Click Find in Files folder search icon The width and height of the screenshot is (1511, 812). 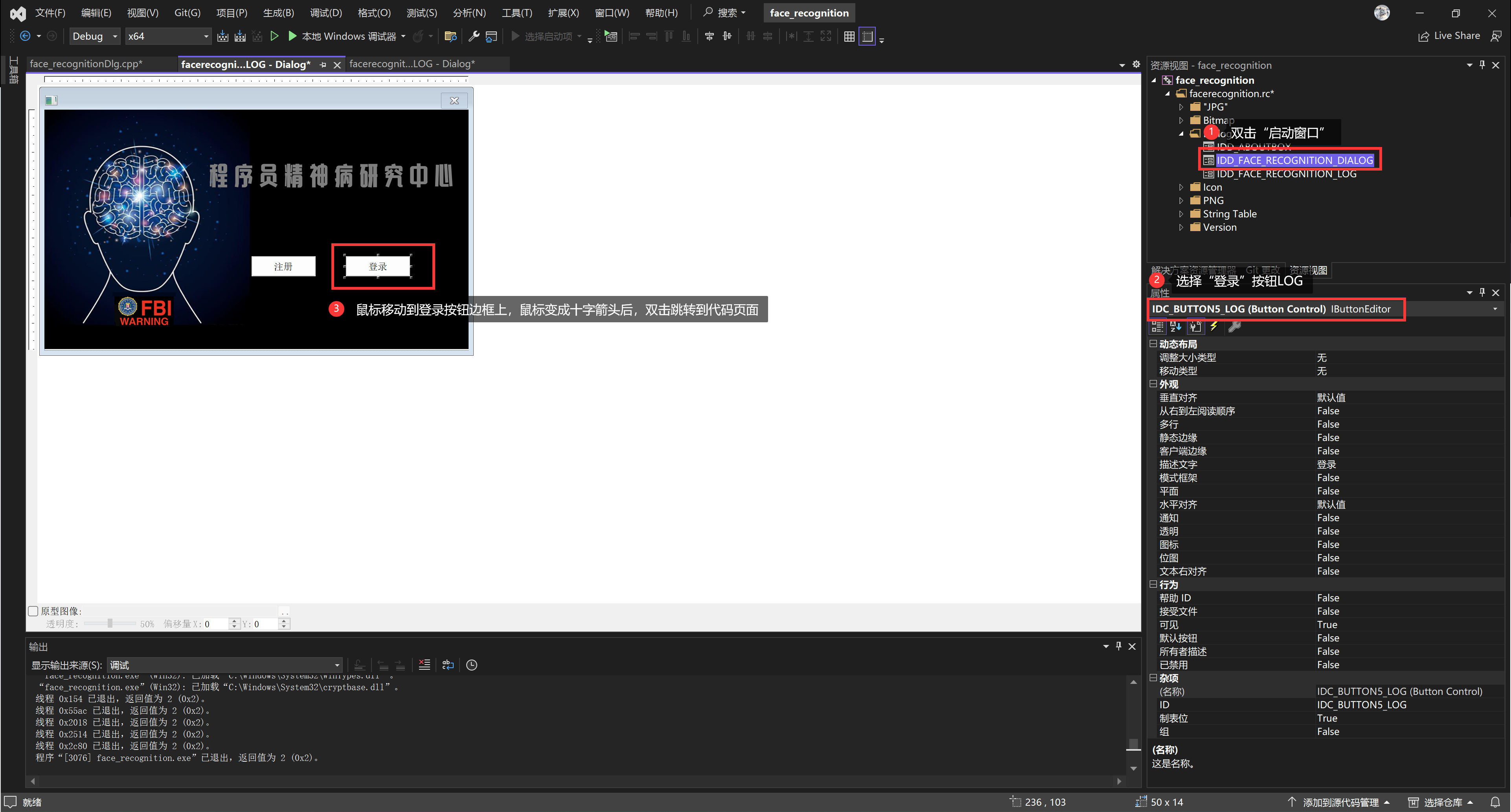450,37
